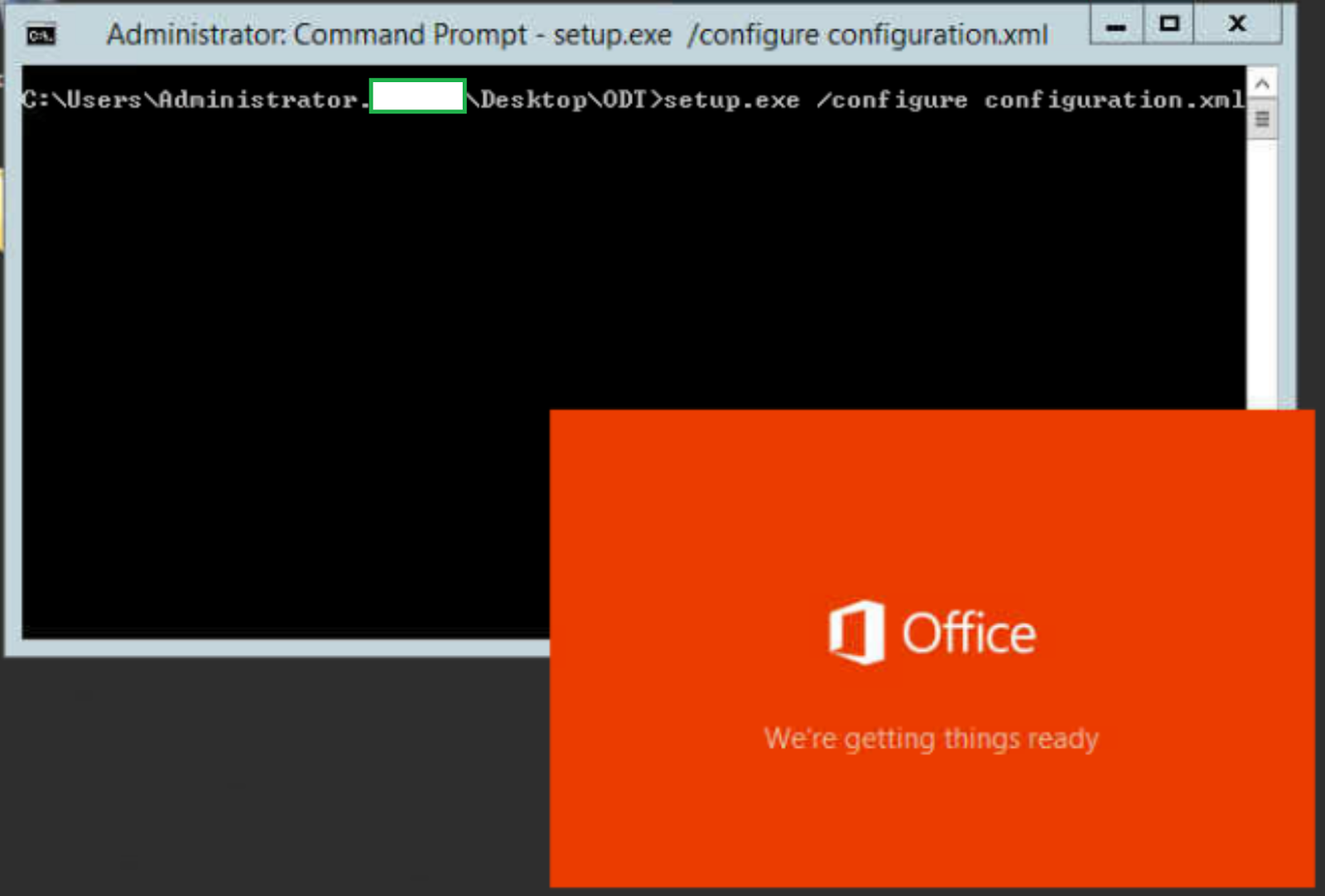Click the setup.exe text in title bar
1325x896 pixels.
[x=614, y=35]
